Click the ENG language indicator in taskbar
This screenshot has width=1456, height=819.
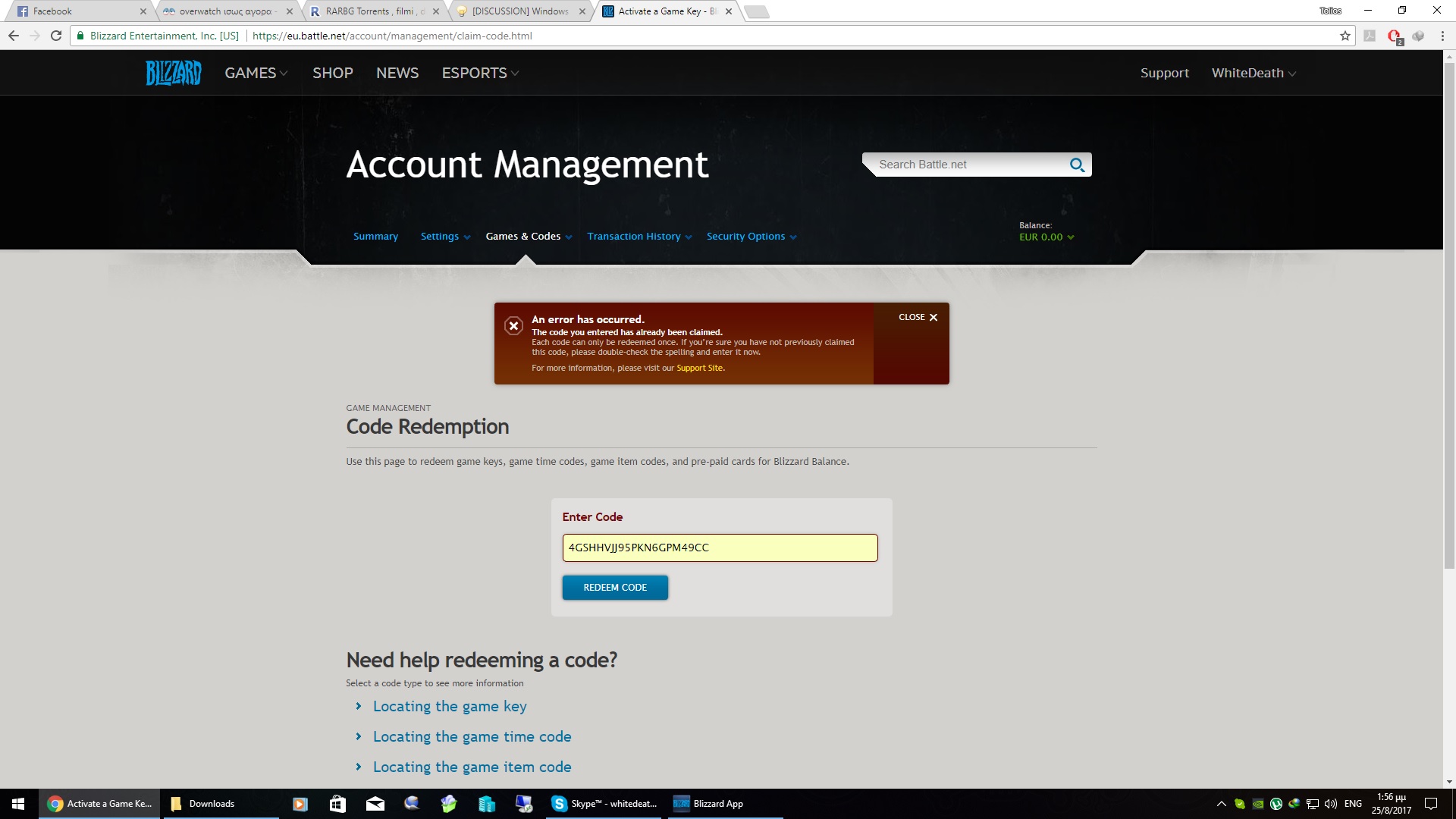[1353, 804]
